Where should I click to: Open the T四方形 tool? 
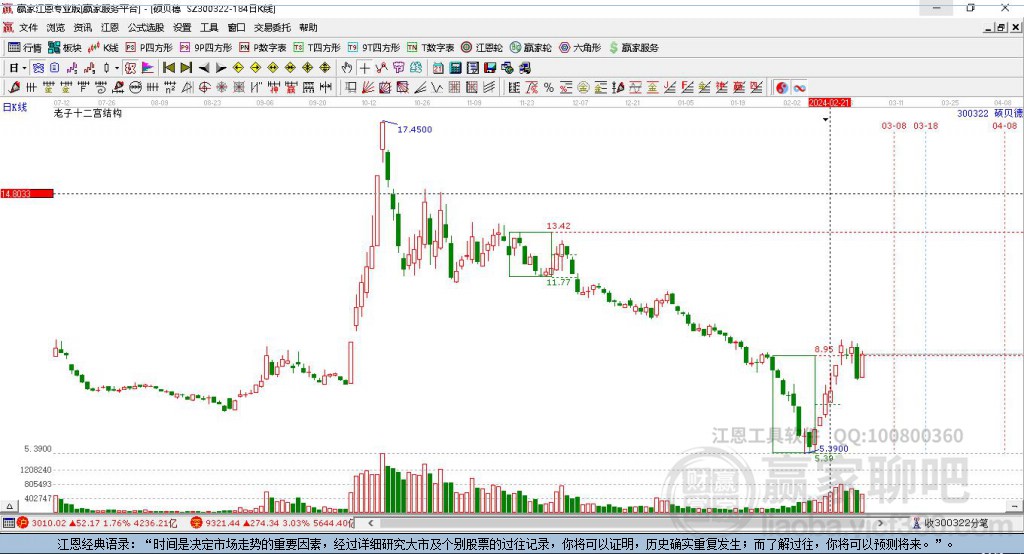click(317, 48)
